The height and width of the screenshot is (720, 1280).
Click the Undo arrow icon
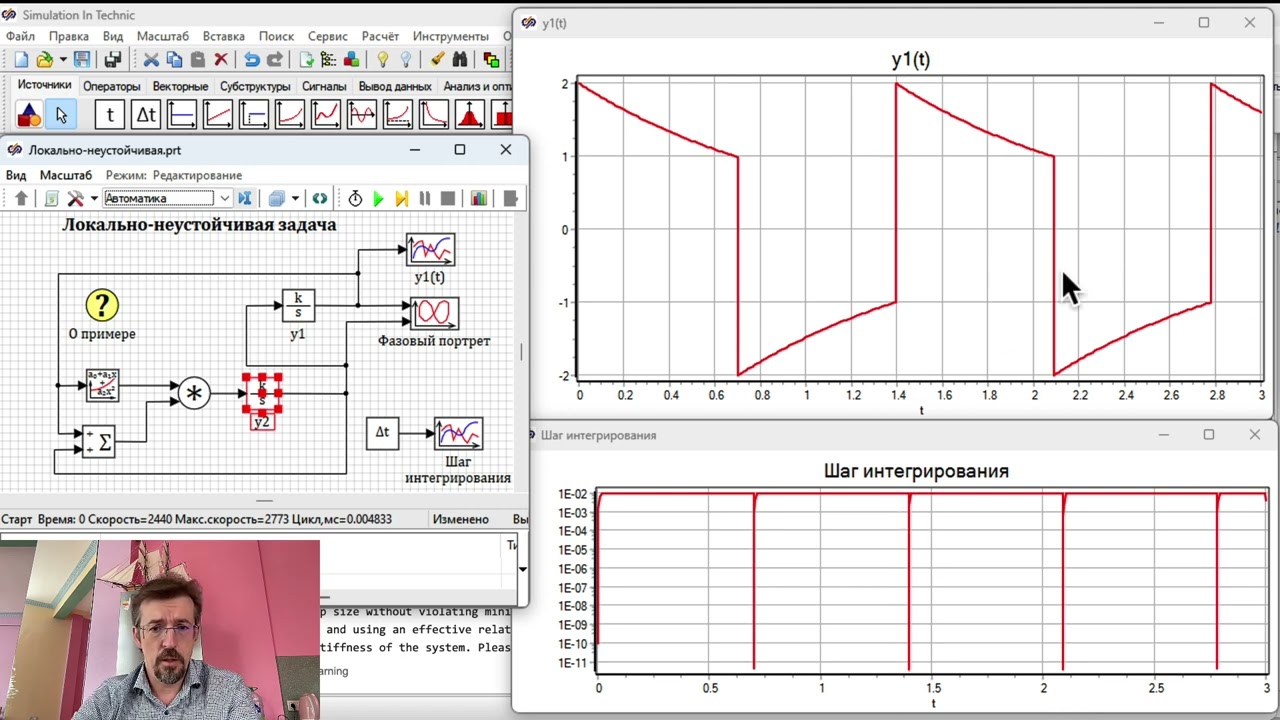click(x=251, y=60)
